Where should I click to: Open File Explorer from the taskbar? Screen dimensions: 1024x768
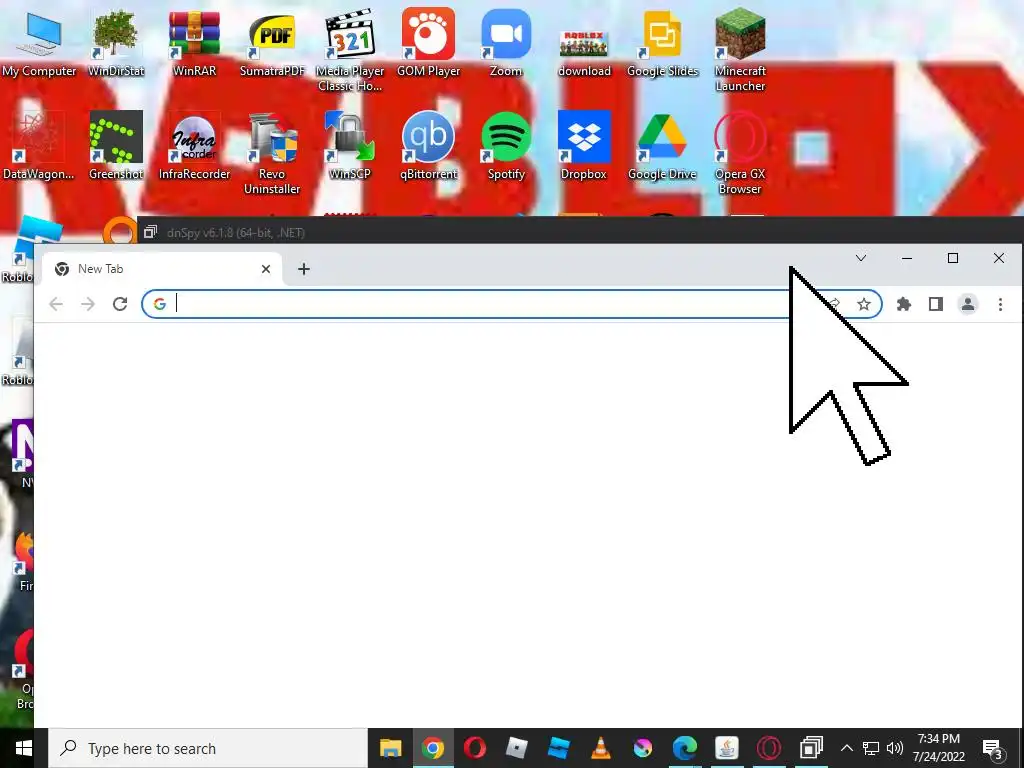(x=391, y=748)
